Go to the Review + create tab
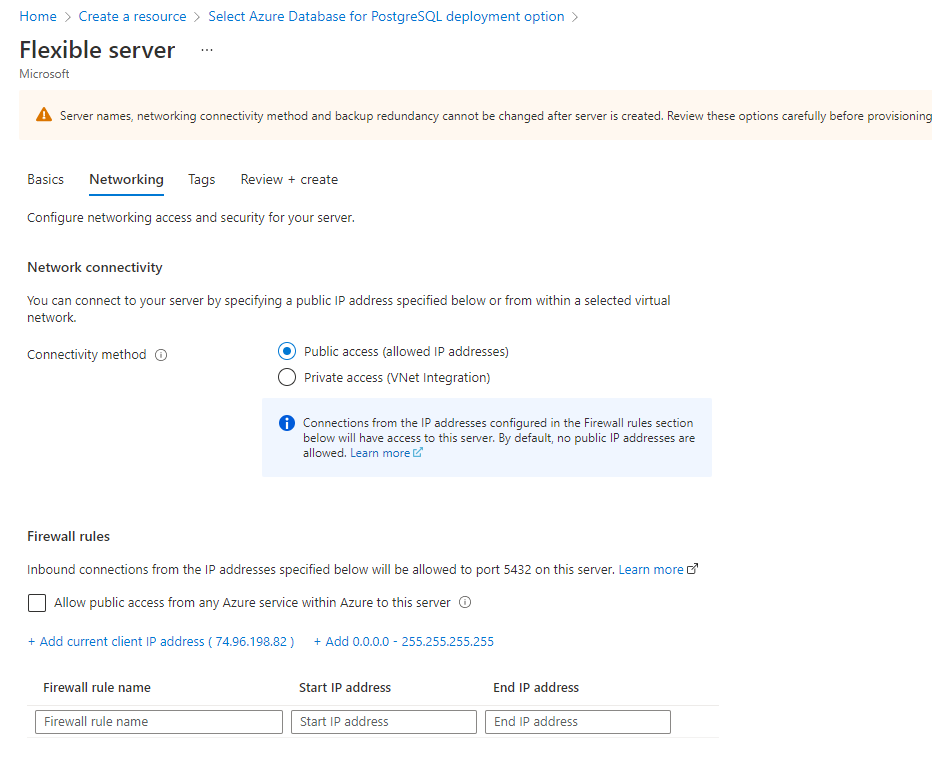The width and height of the screenshot is (947, 766). (x=289, y=179)
